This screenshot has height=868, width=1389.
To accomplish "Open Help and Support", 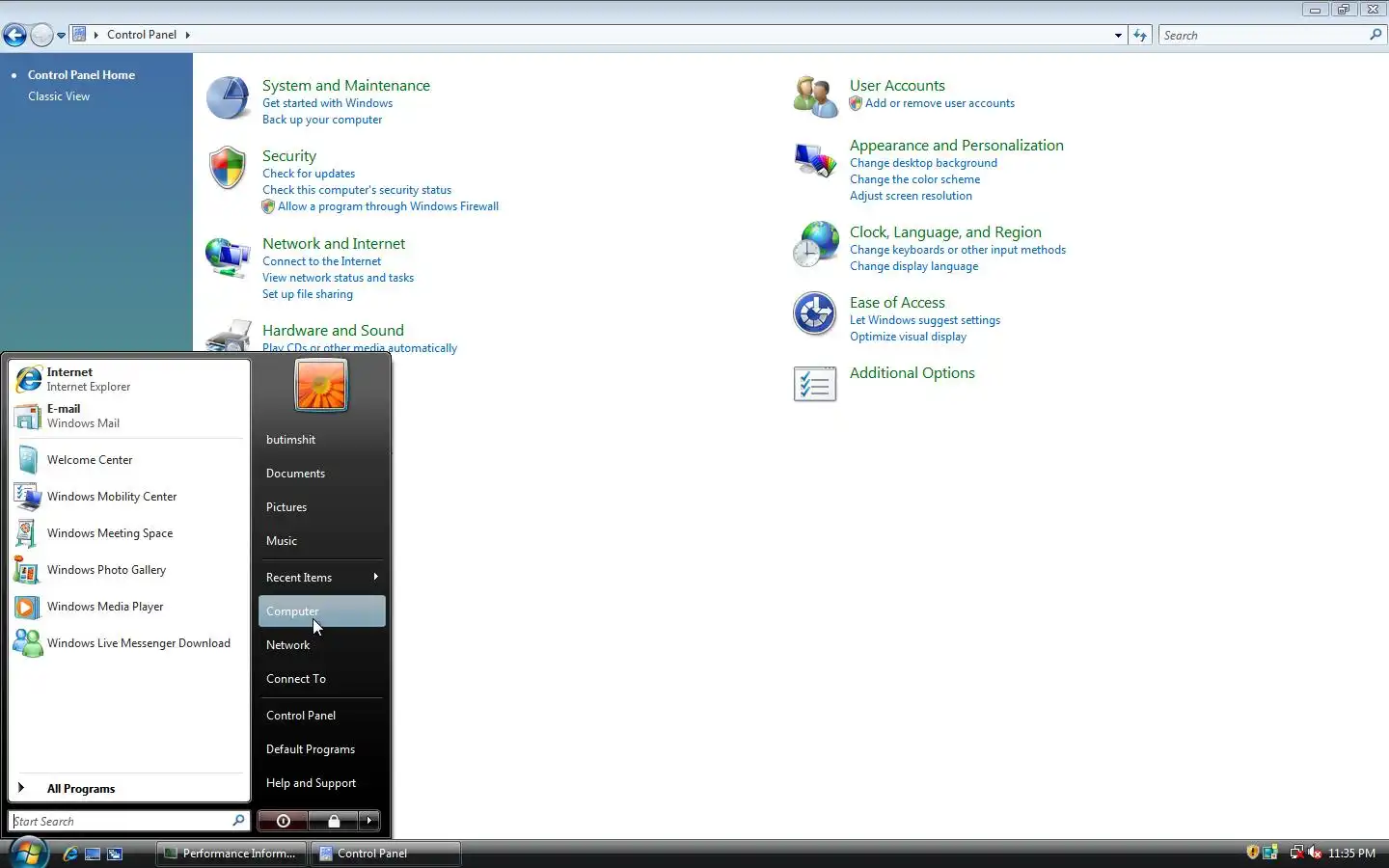I will 321,783.
